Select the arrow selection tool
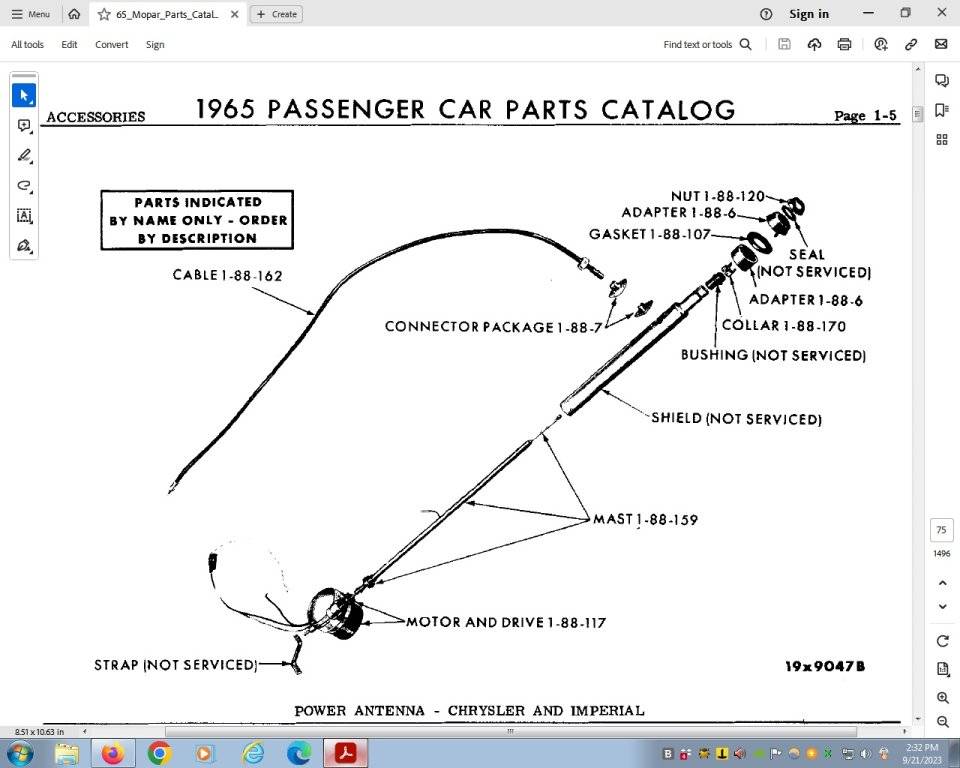960x768 pixels. 24,96
